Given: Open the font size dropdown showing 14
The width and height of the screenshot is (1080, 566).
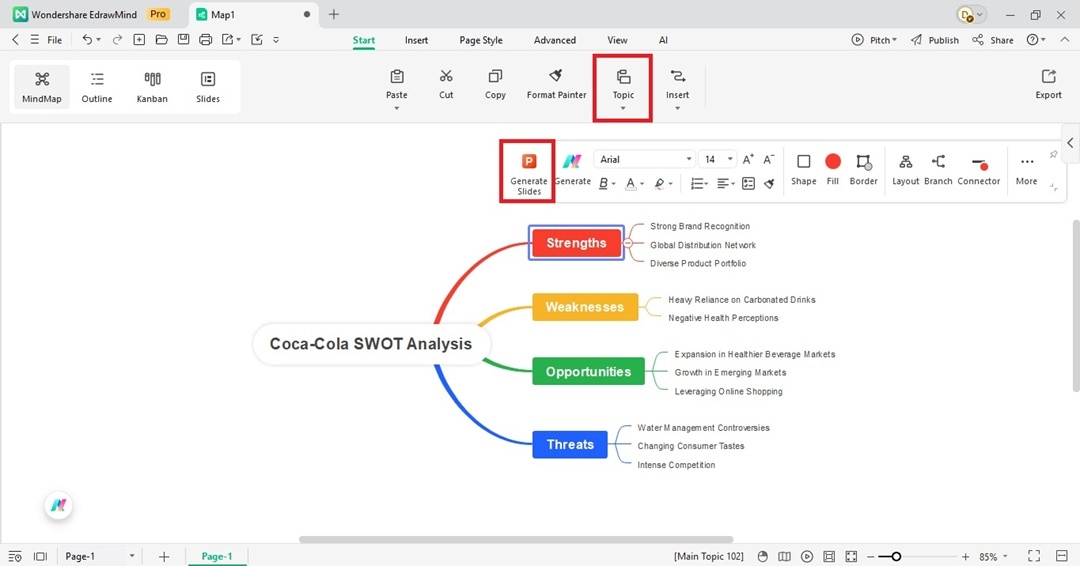Looking at the screenshot, I should pyautogui.click(x=717, y=159).
